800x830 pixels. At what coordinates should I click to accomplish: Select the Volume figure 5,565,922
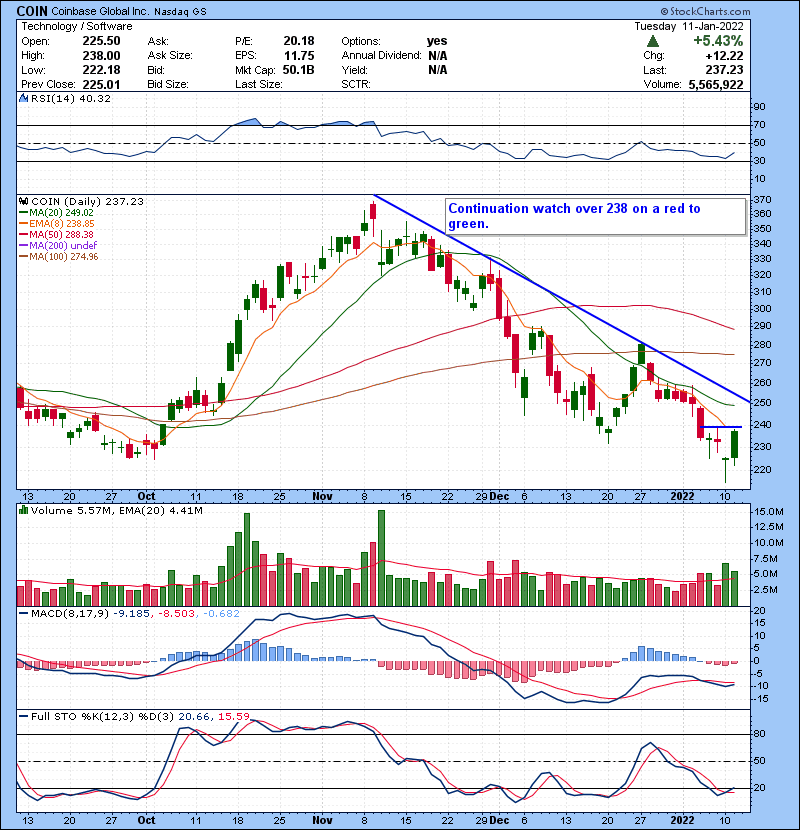[x=716, y=85]
